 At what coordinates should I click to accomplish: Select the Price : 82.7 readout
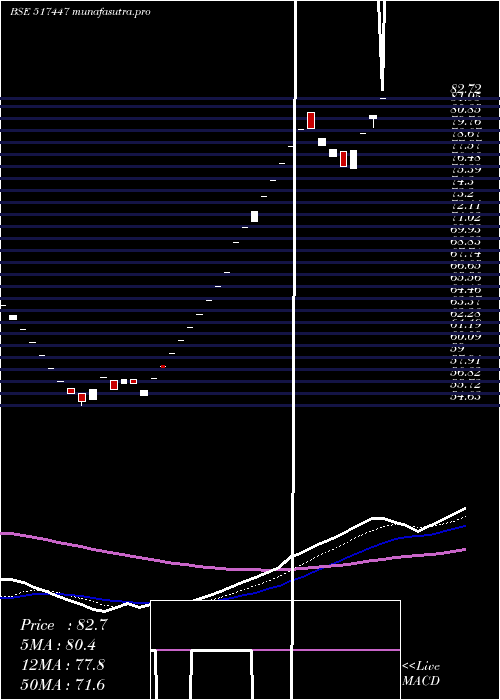tap(63, 625)
